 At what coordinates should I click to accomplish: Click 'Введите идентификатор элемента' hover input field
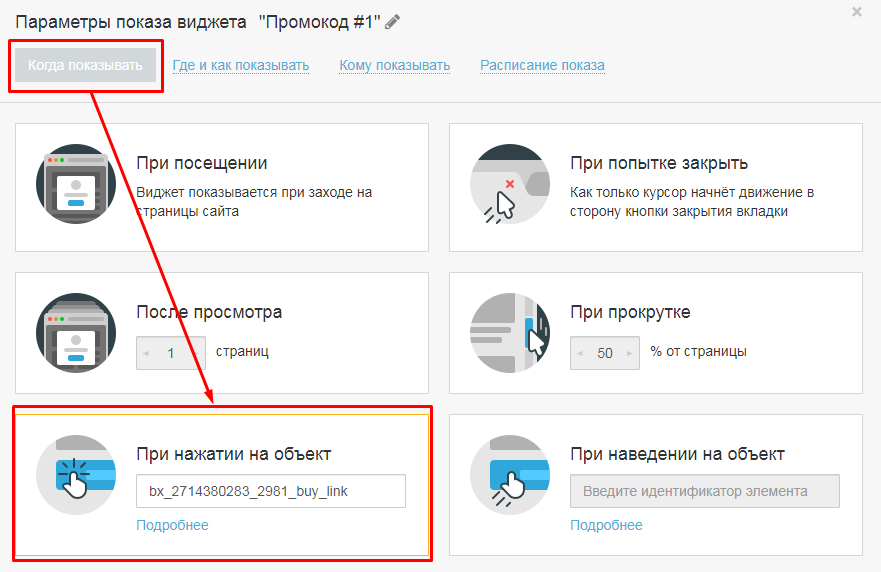click(x=705, y=491)
